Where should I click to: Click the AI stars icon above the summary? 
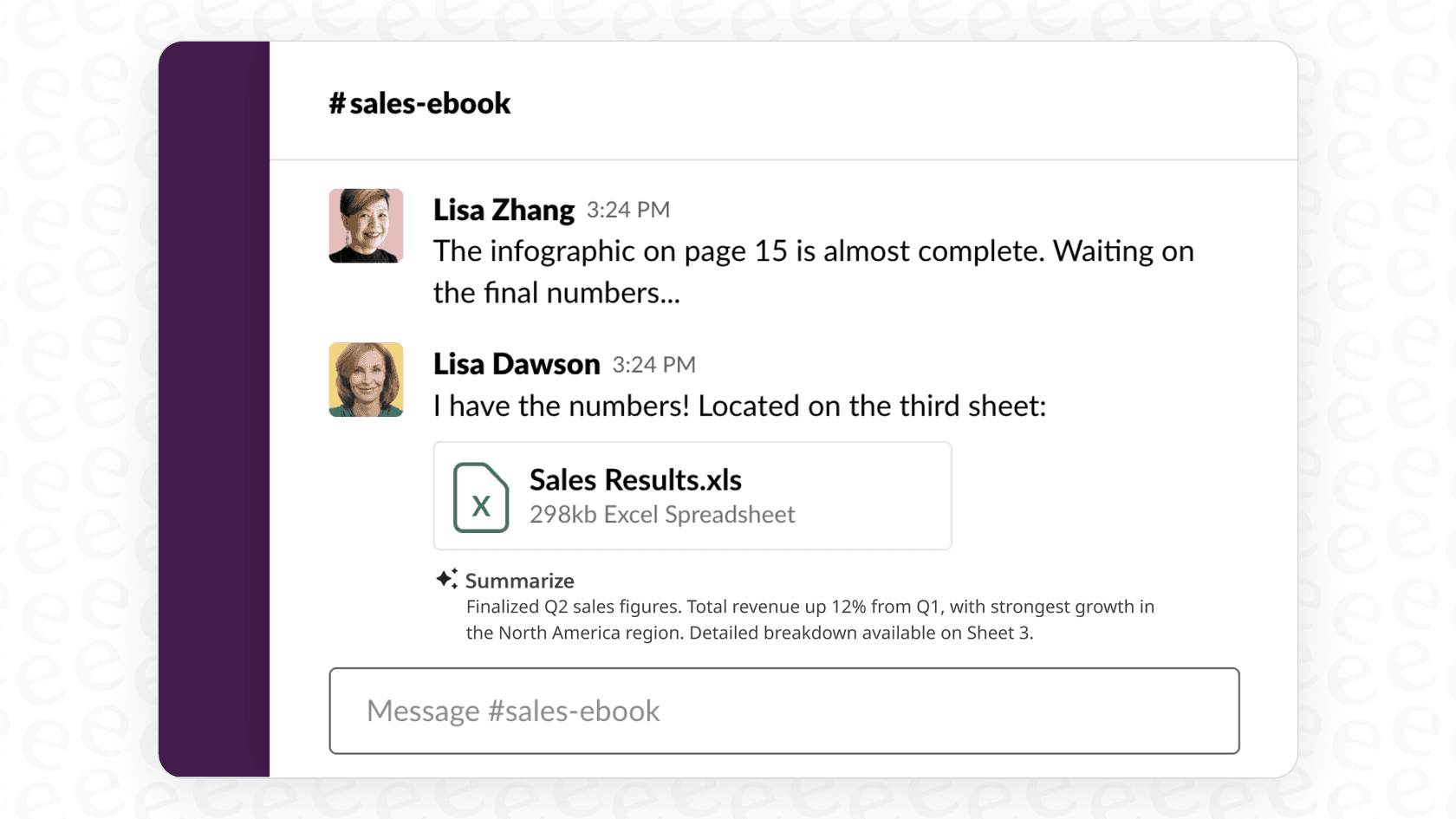point(445,577)
